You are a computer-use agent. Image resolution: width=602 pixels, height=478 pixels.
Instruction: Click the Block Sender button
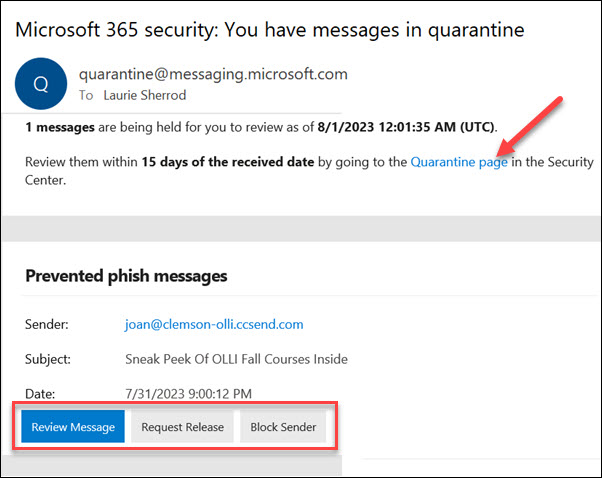coord(283,427)
